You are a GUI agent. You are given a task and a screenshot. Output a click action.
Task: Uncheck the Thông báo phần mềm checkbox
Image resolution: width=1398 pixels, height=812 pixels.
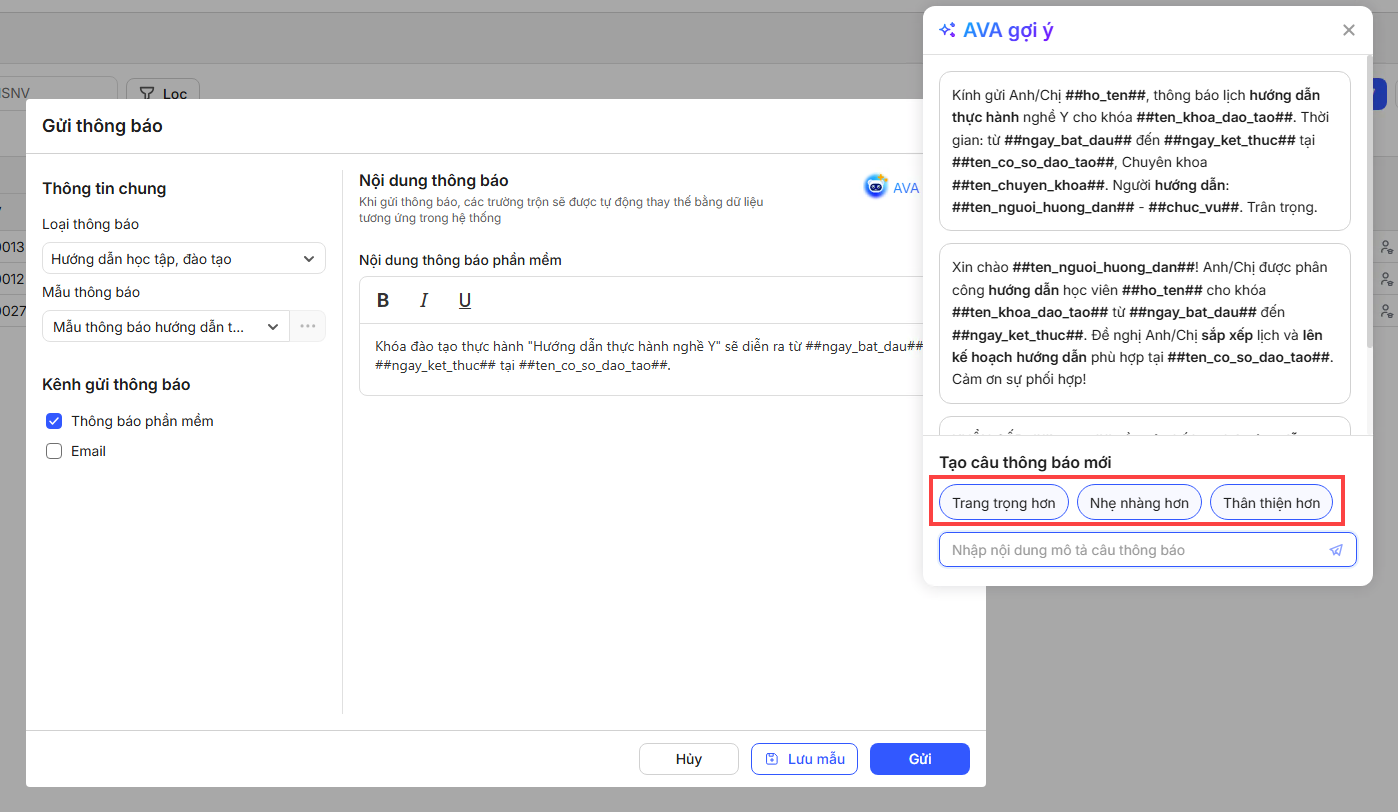(x=55, y=421)
